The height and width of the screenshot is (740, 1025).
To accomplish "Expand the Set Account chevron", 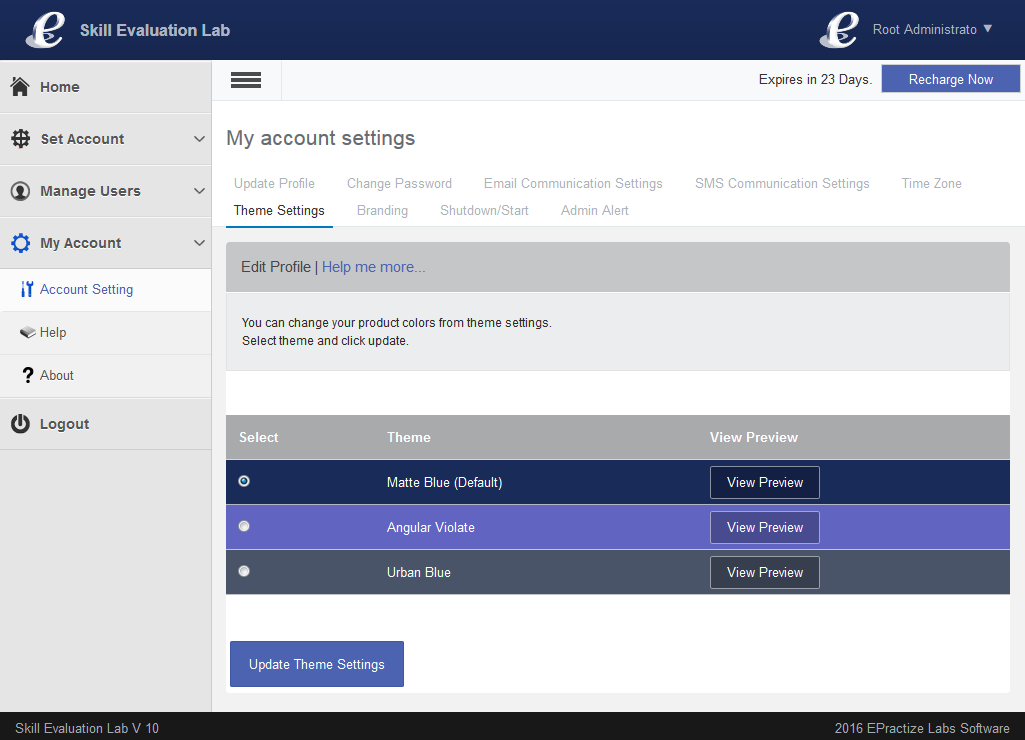I will tap(199, 139).
